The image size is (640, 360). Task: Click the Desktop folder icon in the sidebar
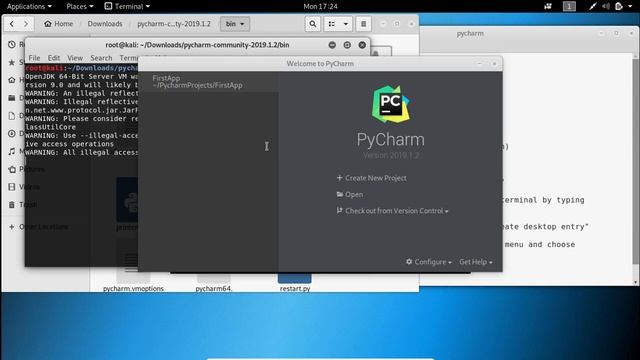(12, 98)
